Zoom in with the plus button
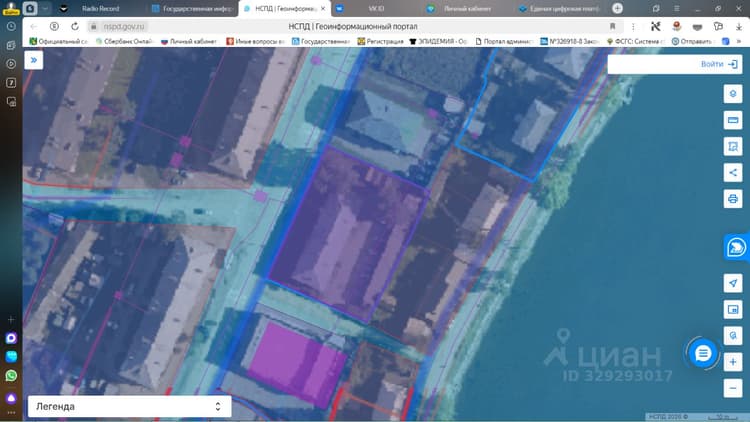This screenshot has height=422, width=750. pos(733,362)
